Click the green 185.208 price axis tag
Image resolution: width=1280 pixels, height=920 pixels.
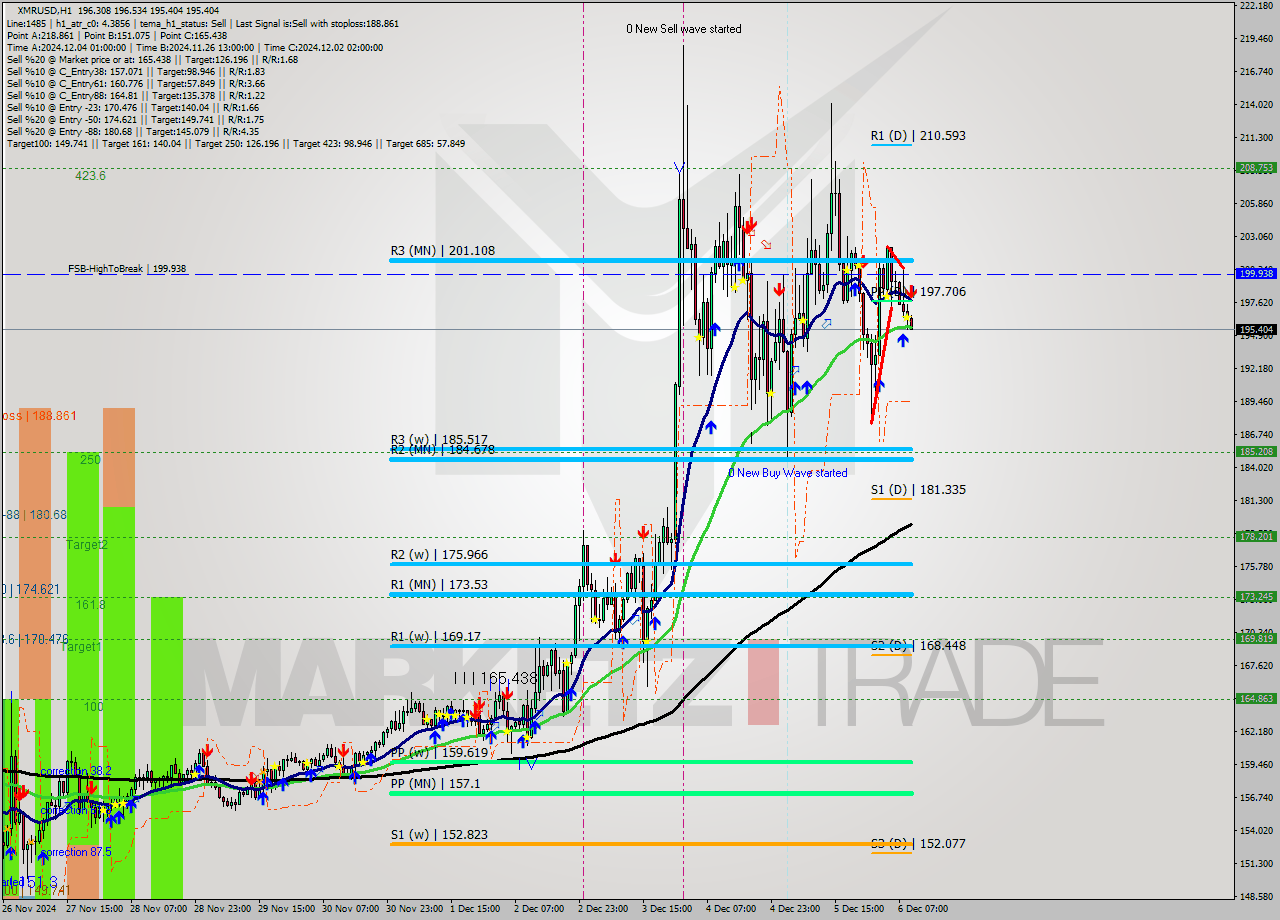(1256, 451)
